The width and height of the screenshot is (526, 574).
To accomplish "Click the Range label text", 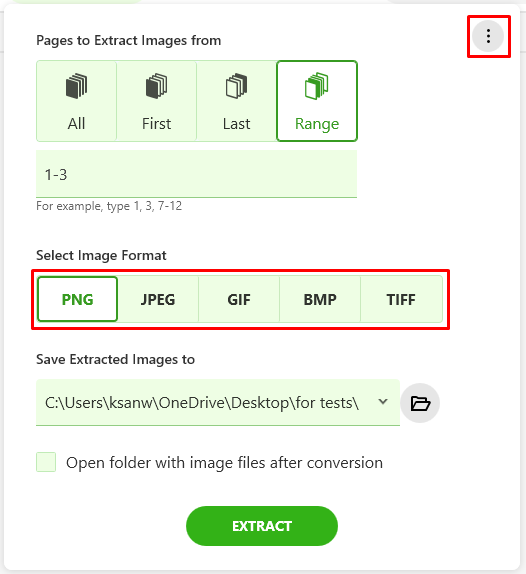I will coord(317,124).
